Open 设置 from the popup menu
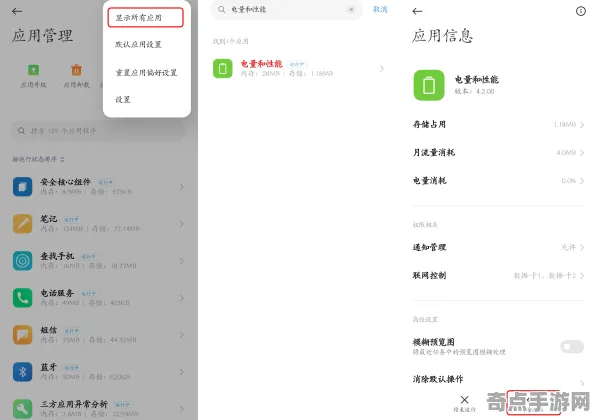 (x=123, y=100)
